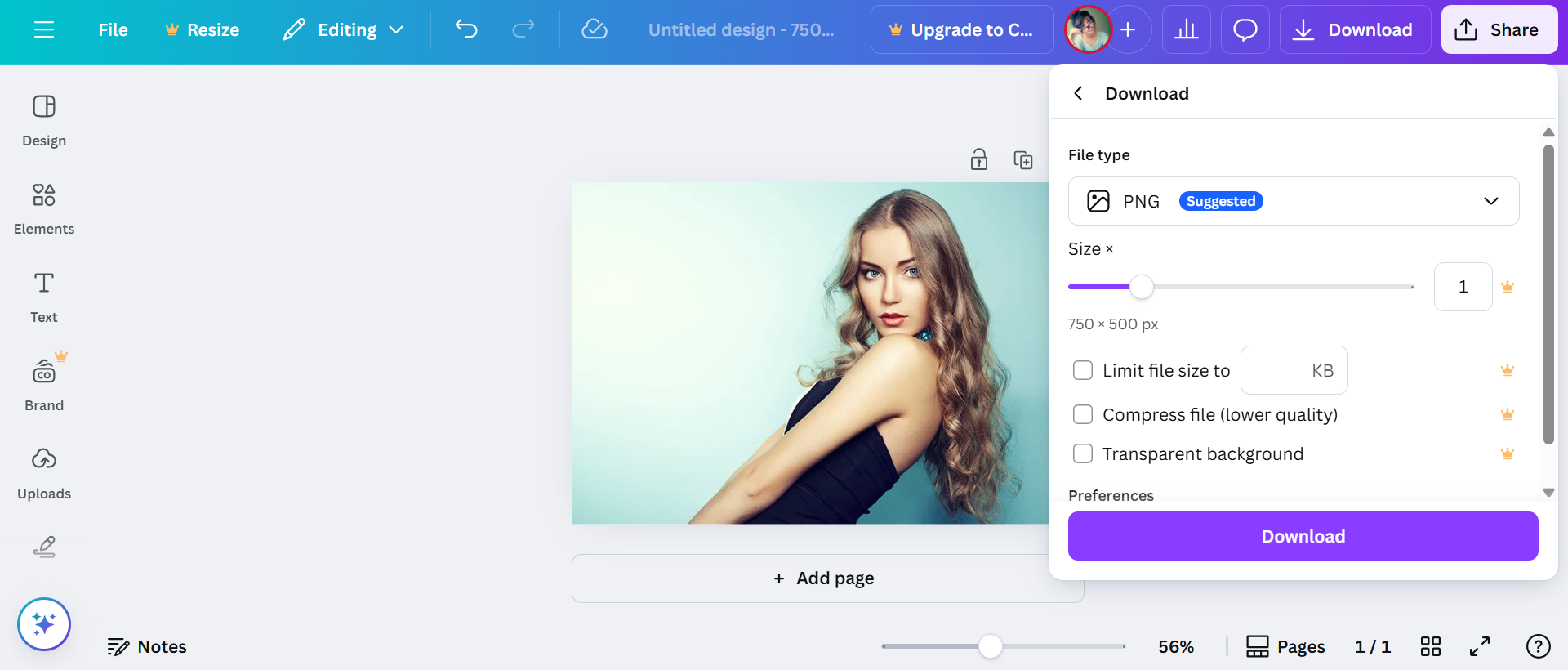Add collaborator with the plus icon
This screenshot has height=670, width=1568.
click(x=1129, y=29)
